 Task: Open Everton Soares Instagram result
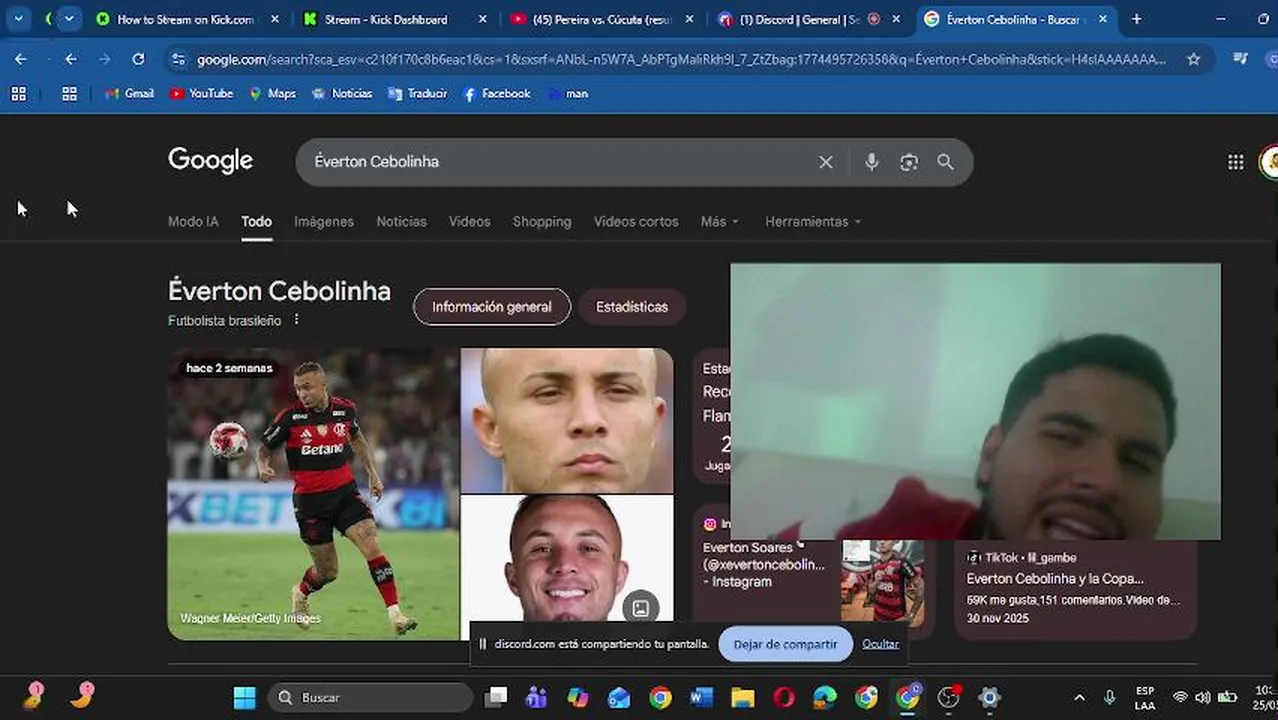click(x=764, y=564)
